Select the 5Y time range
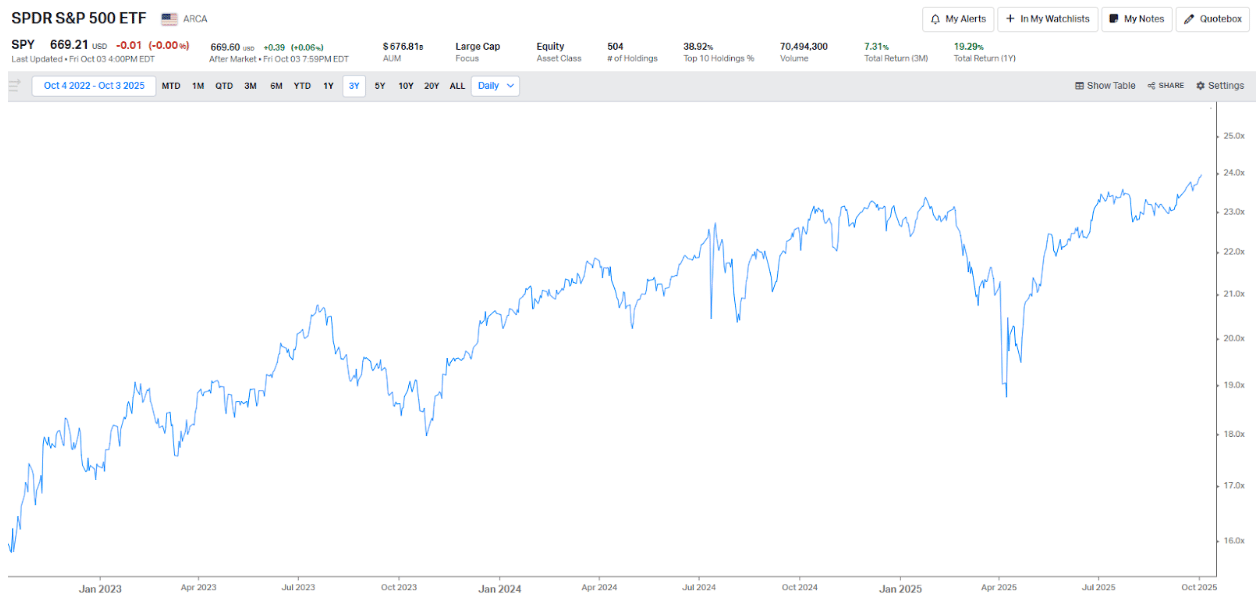Viewport: 1258px width, 604px height. click(x=380, y=86)
